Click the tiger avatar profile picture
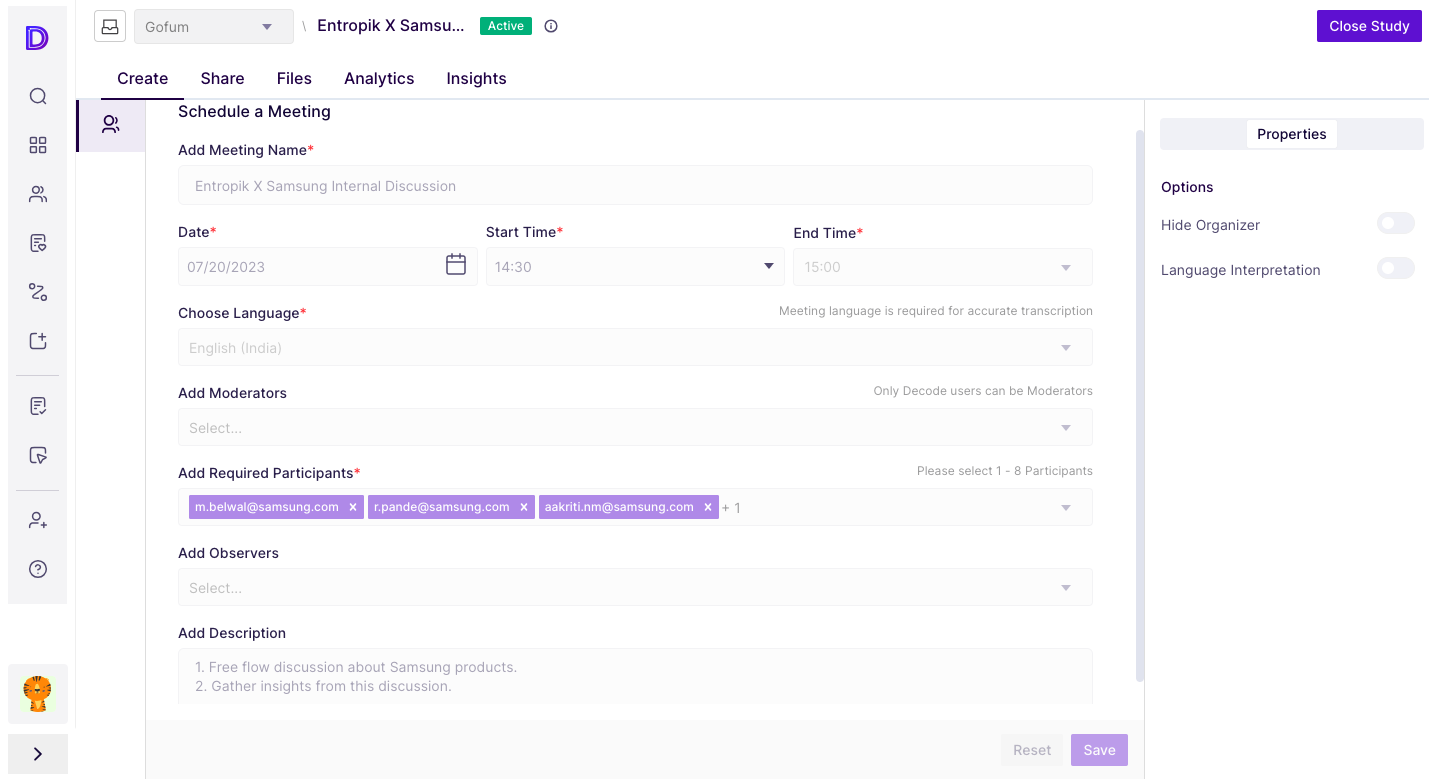1429x779 pixels. [x=38, y=694]
